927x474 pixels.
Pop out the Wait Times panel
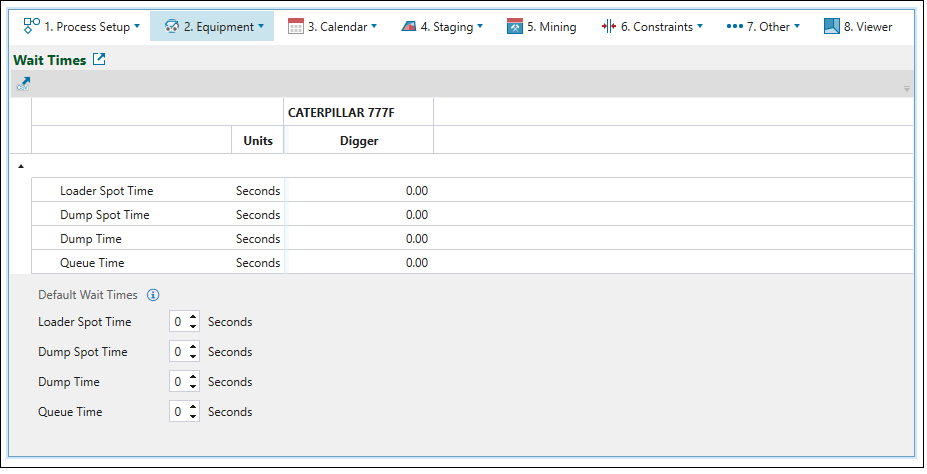tap(99, 60)
